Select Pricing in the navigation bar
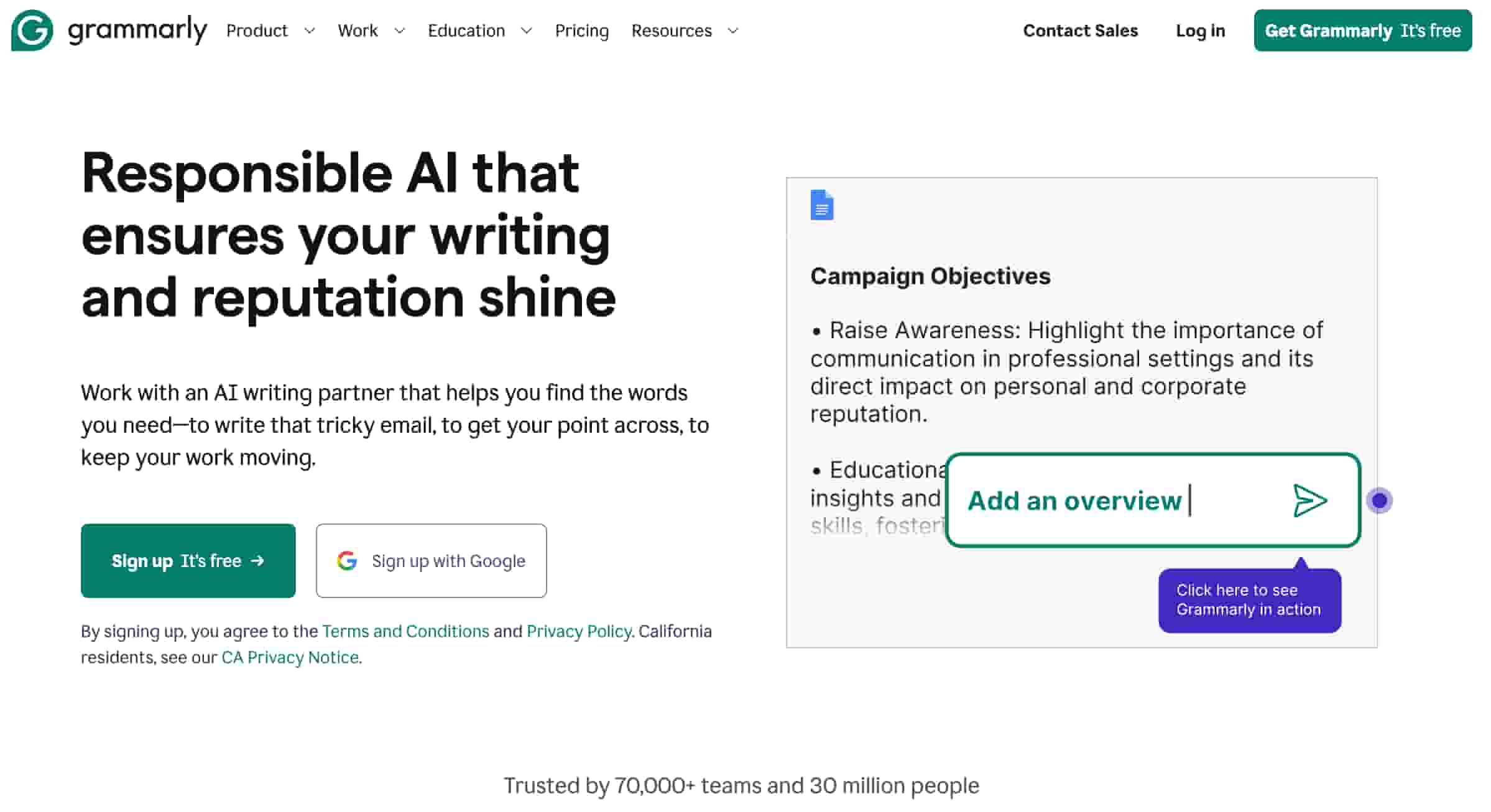Image resolution: width=1491 pixels, height=812 pixels. click(581, 30)
